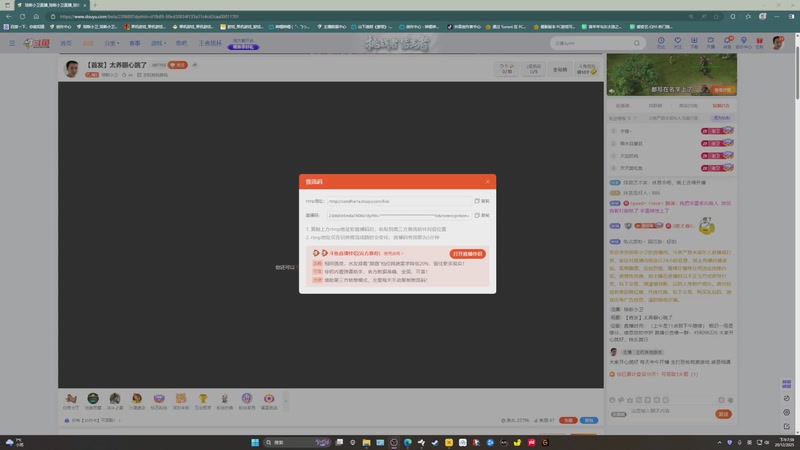Open Microsoft Edge from the taskbar
Viewport: 800px width, 450px height.
(x=408, y=442)
